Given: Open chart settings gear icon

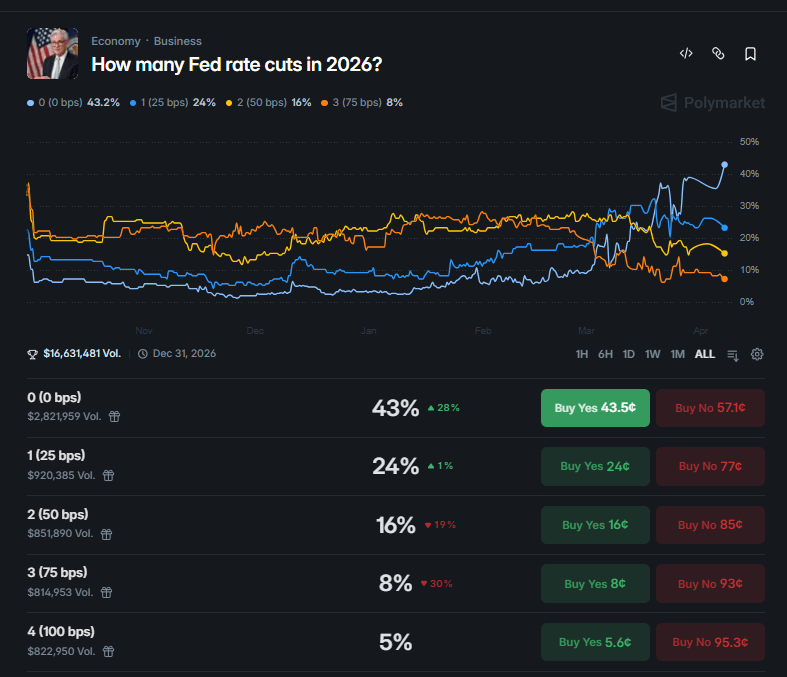Looking at the screenshot, I should 757,354.
